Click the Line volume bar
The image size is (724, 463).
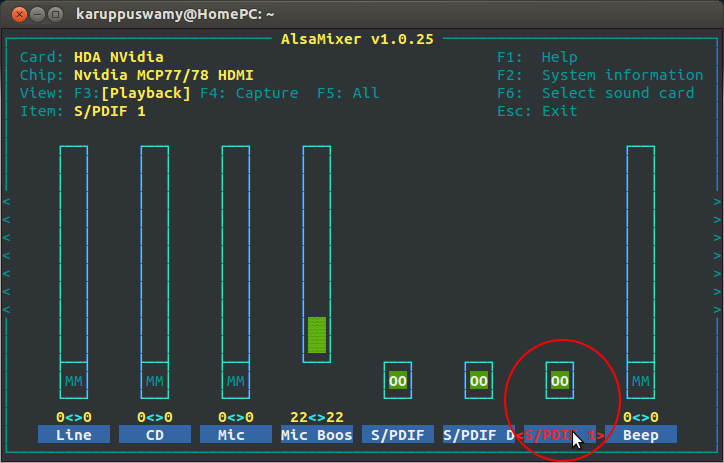coord(74,254)
